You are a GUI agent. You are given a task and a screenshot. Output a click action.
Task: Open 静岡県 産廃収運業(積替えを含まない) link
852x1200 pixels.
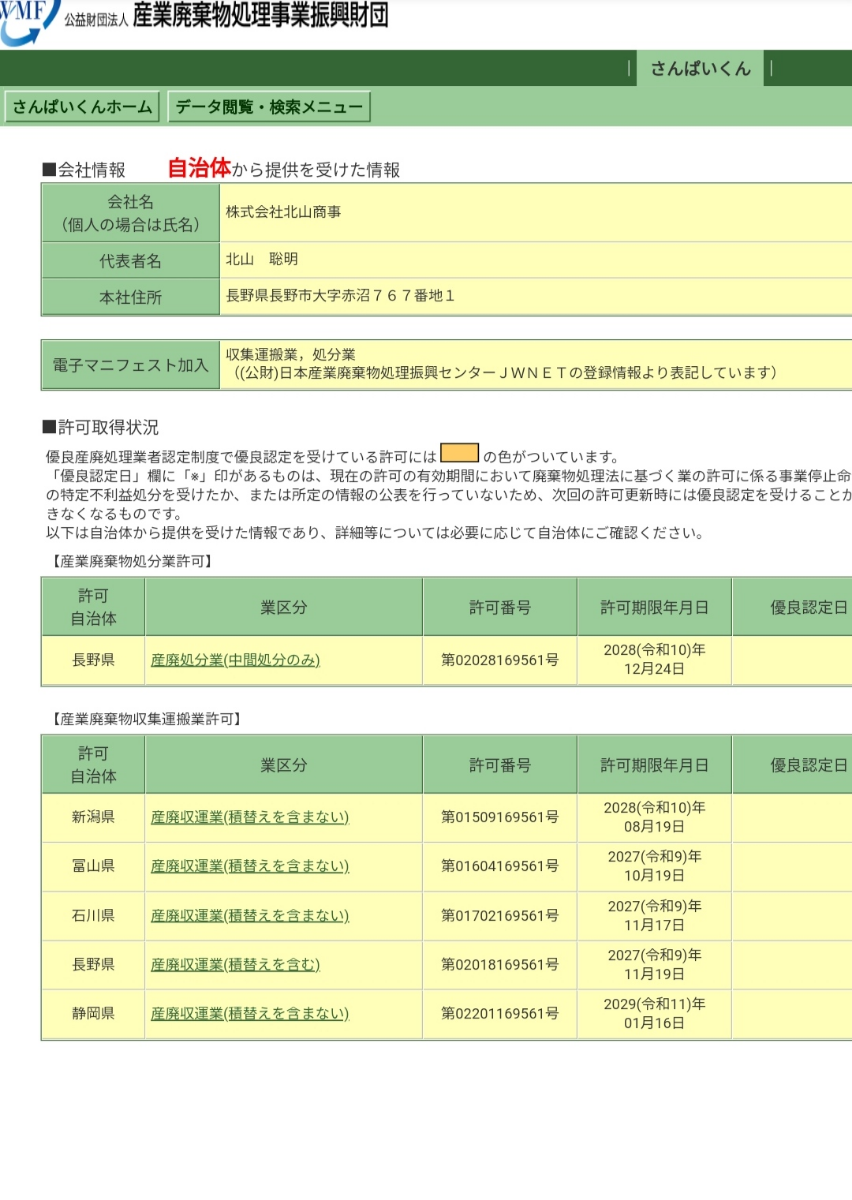pos(249,1013)
